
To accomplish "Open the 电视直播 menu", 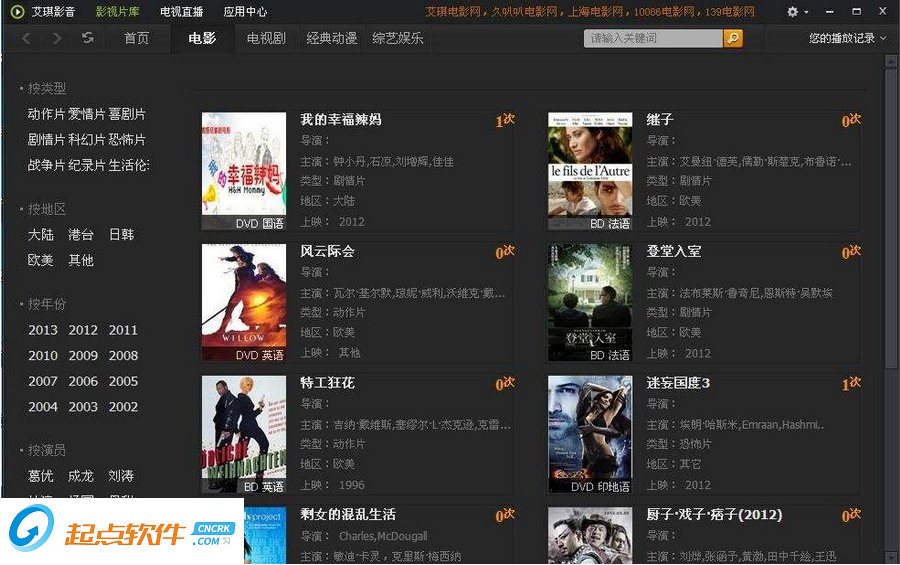I will [x=181, y=11].
